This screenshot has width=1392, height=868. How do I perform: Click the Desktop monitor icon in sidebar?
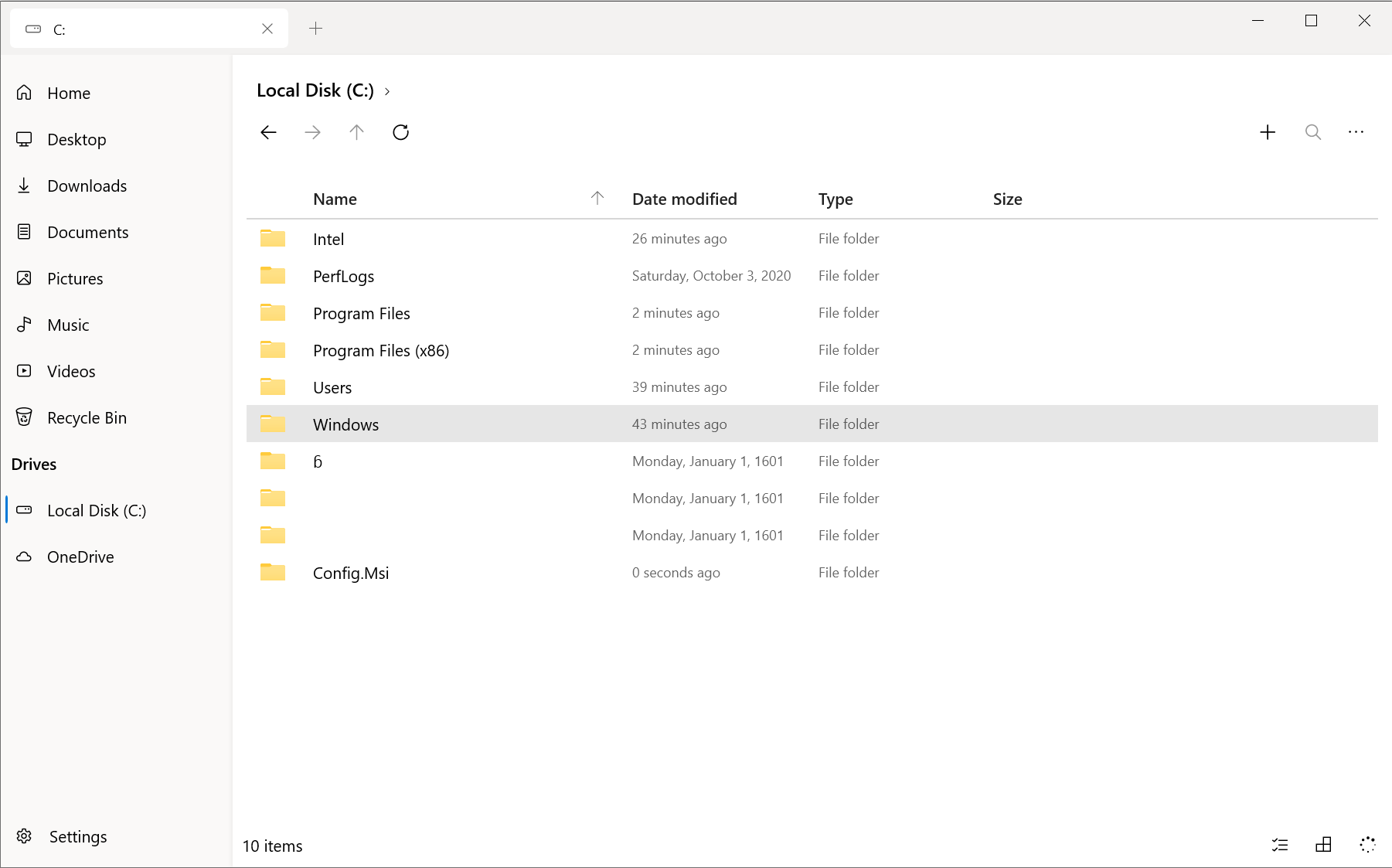click(24, 139)
